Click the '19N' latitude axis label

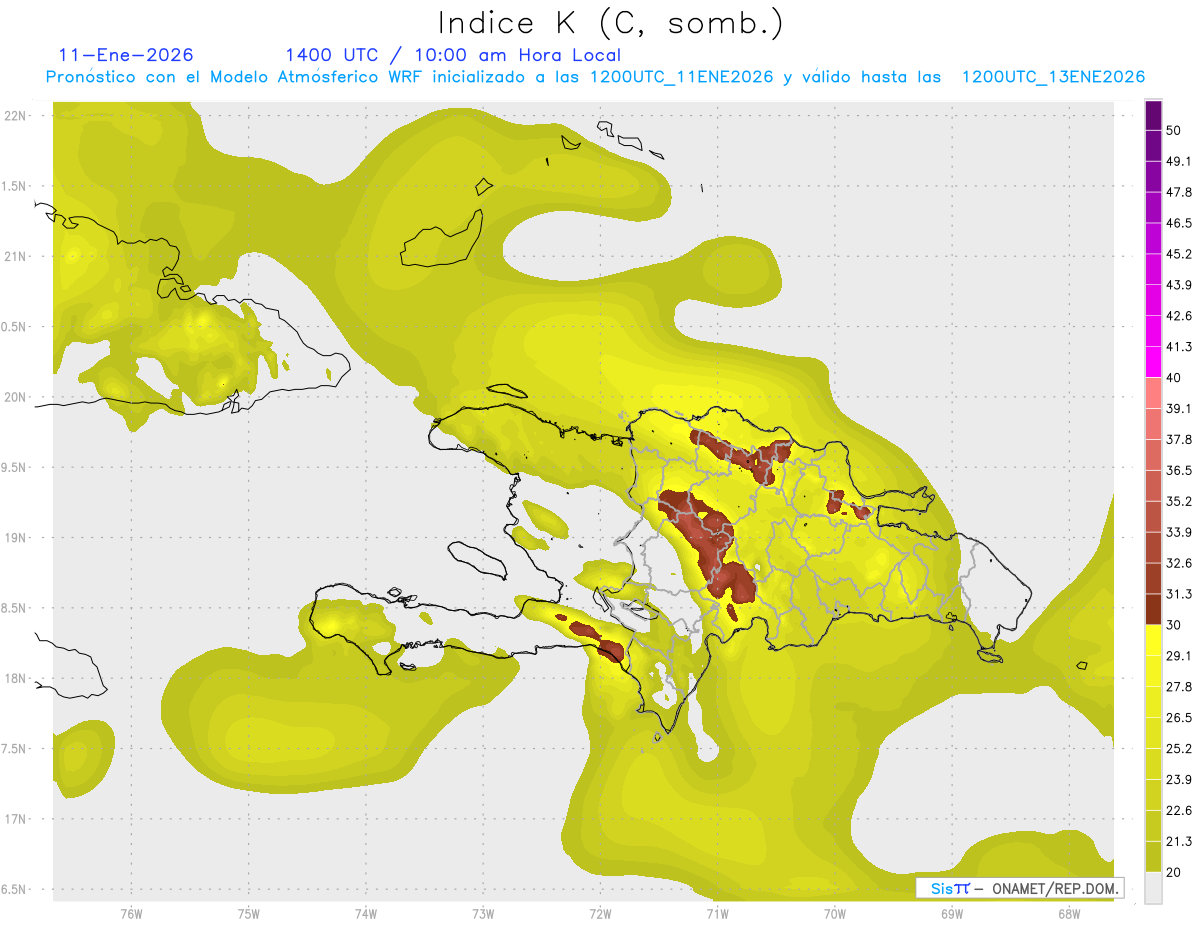(17, 538)
